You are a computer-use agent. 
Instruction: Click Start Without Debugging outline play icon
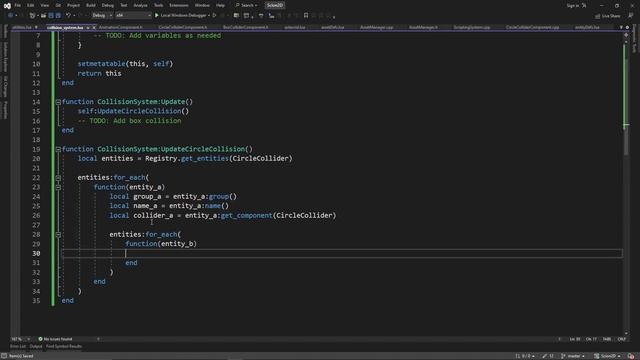214,16
